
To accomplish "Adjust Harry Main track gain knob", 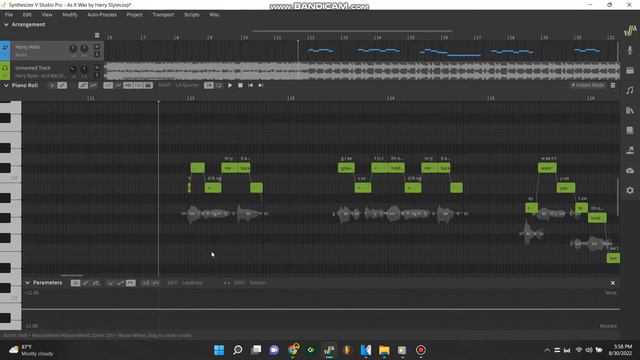I will (x=73, y=48).
